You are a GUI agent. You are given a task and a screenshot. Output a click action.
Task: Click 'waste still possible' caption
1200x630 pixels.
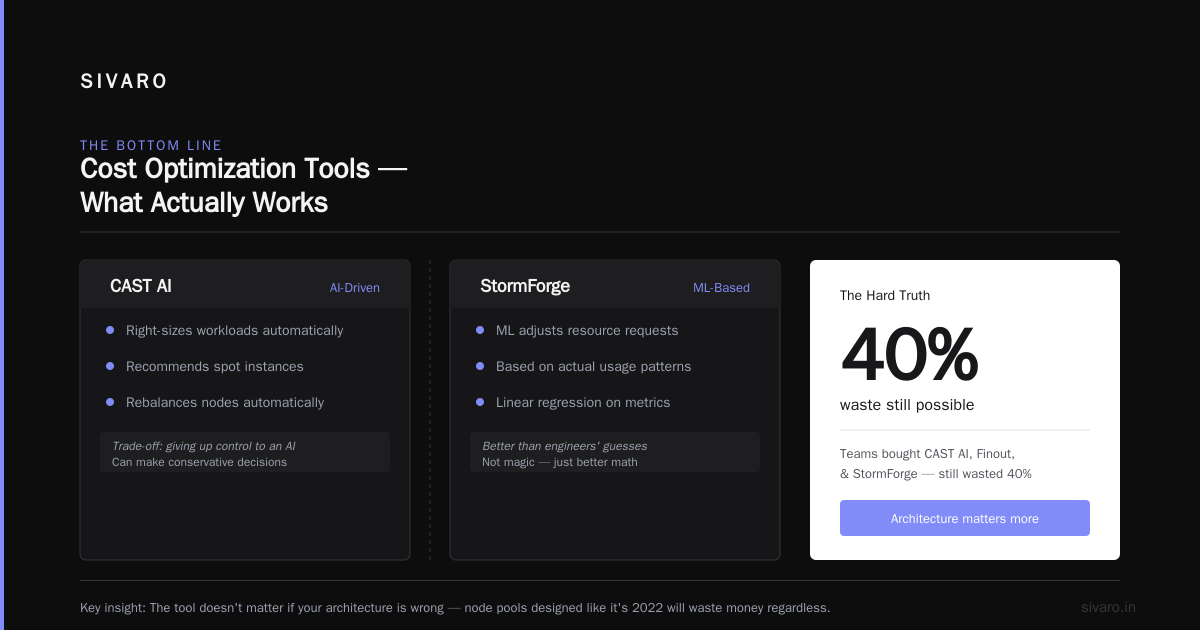coord(907,405)
